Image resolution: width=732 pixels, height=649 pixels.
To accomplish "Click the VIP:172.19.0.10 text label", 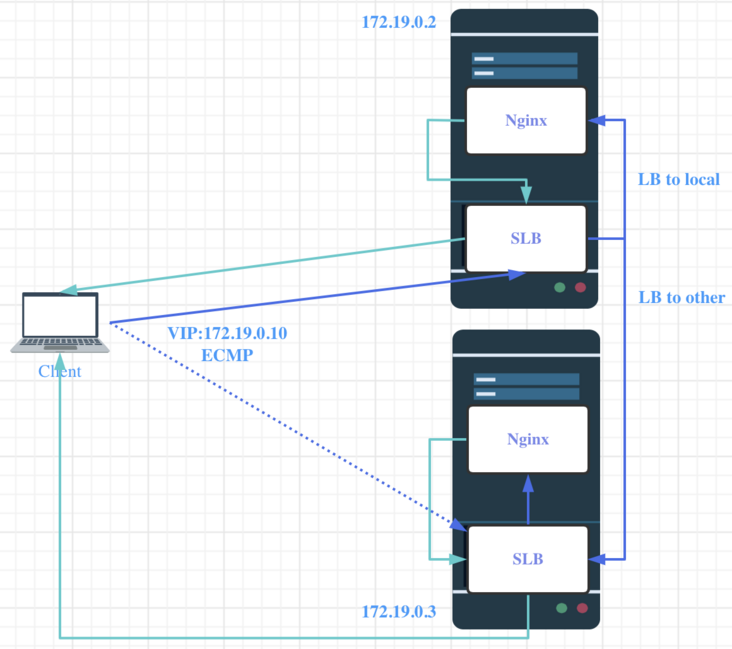I will (x=227, y=333).
